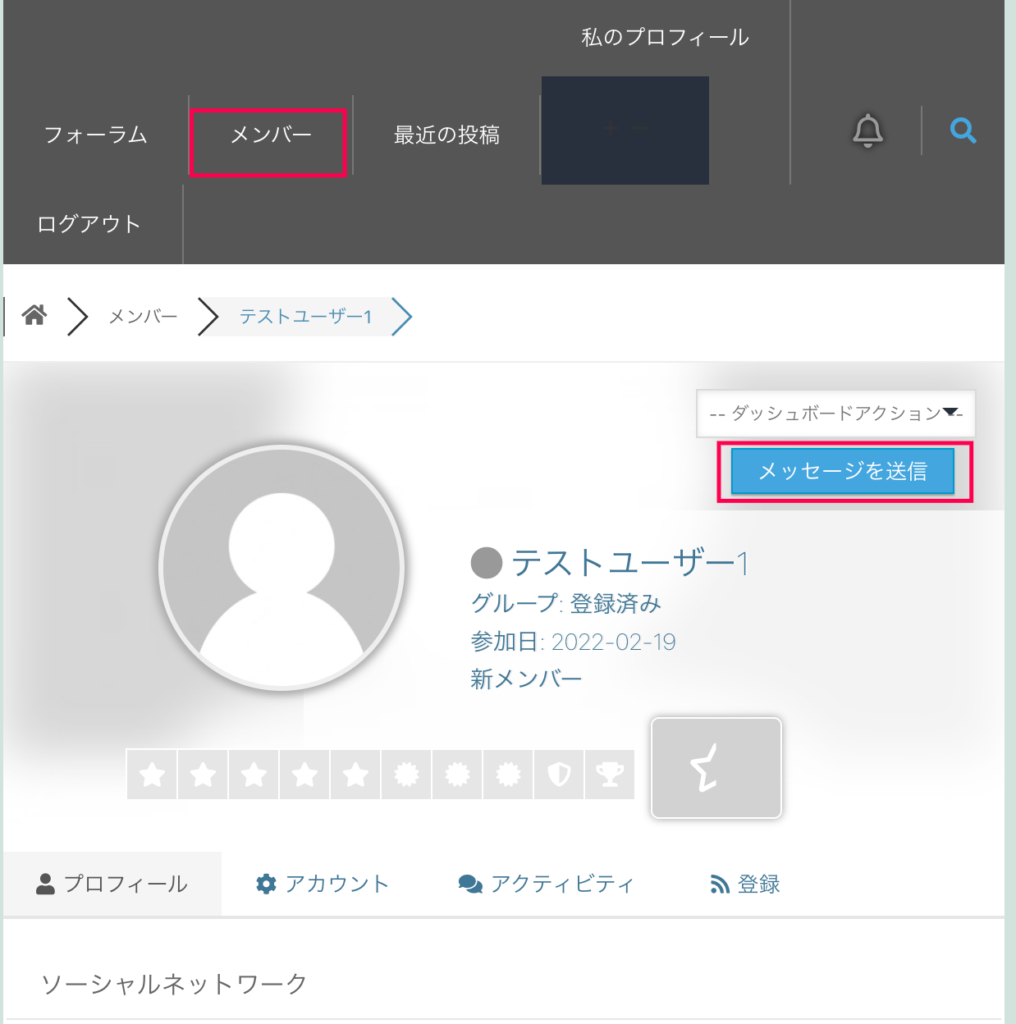Click the 新メンバー title text
This screenshot has height=1024, width=1016.
tap(526, 679)
